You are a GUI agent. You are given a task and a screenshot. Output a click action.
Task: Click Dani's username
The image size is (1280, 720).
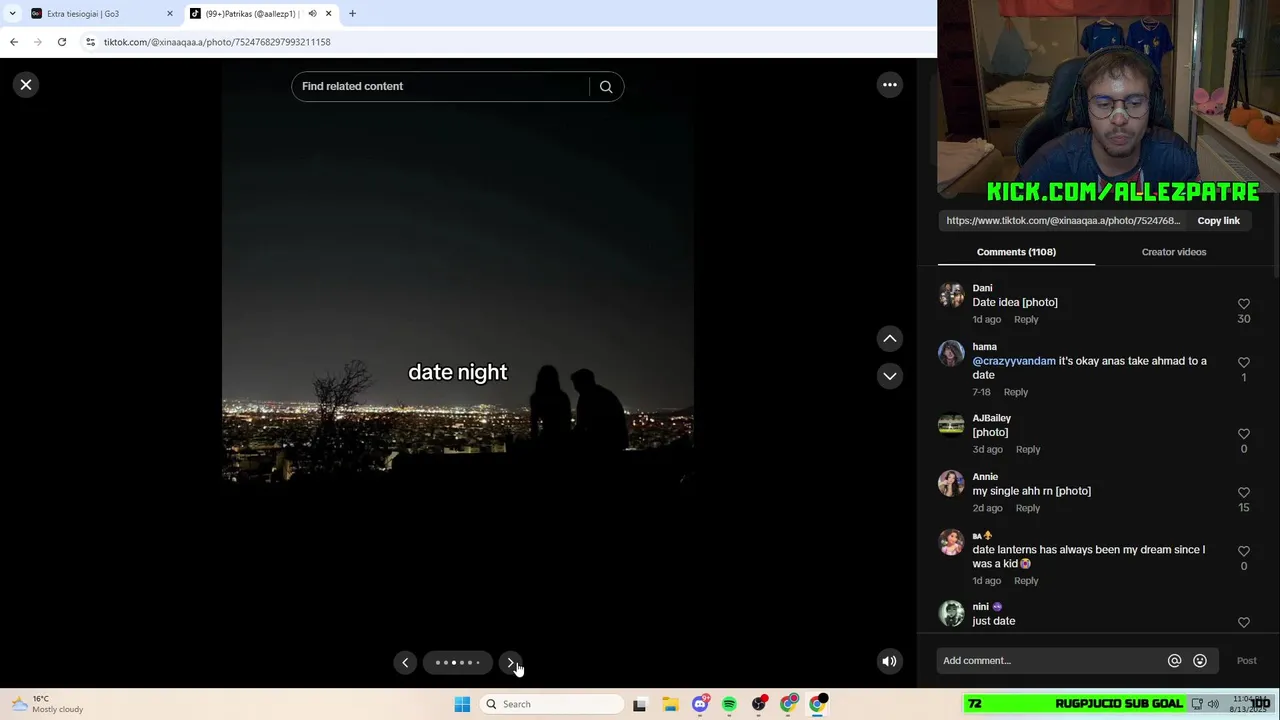point(982,288)
